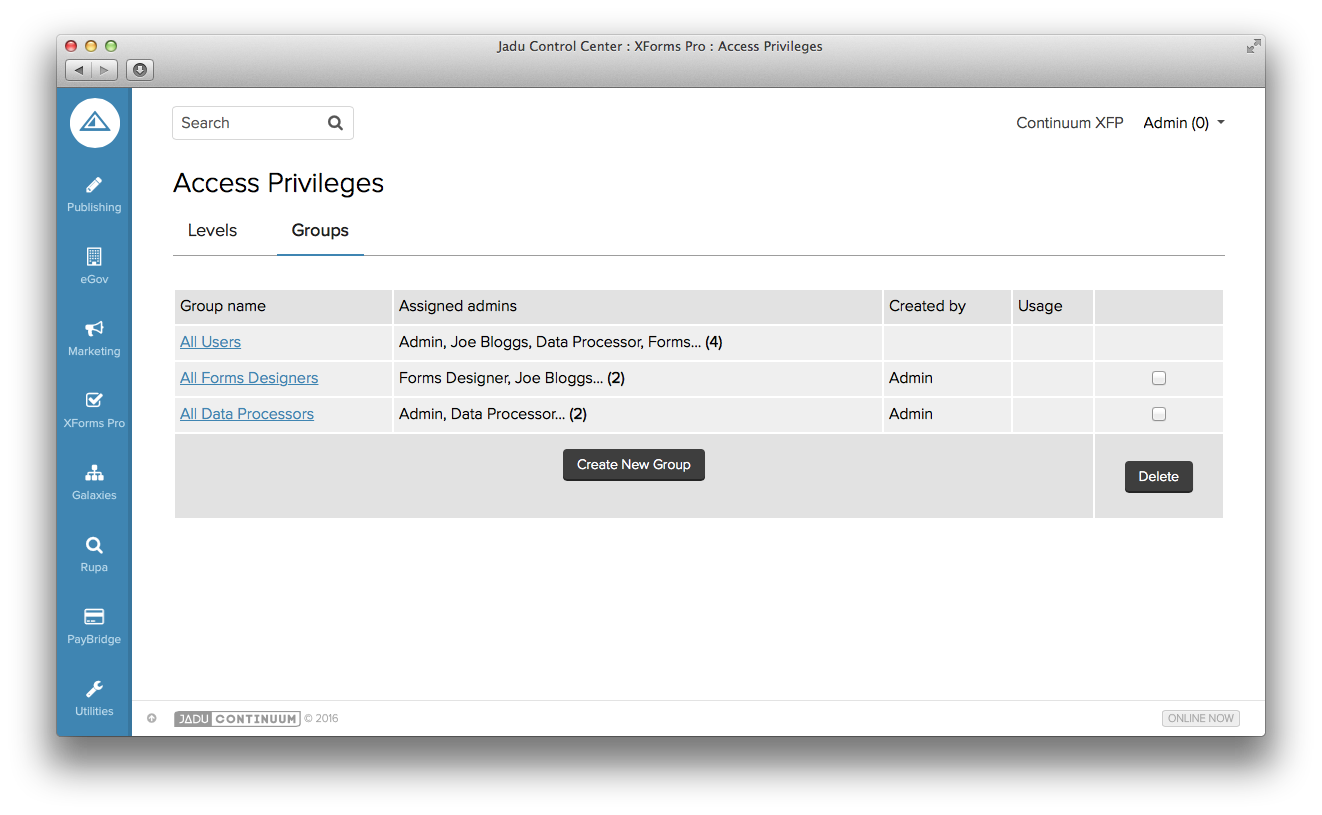Select the Groups tab
Image resolution: width=1322 pixels, height=815 pixels.
coord(320,230)
